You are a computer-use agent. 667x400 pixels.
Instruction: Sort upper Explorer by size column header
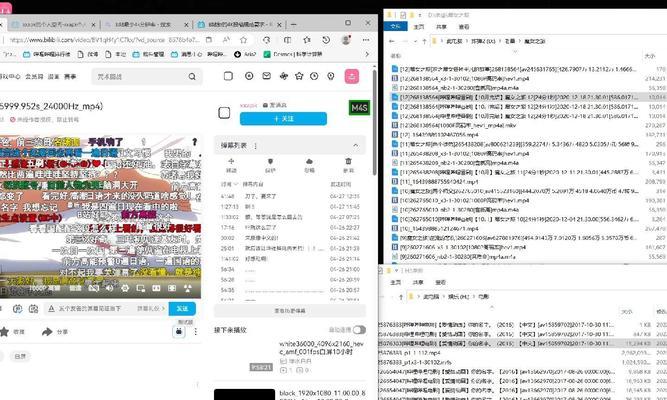click(x=650, y=56)
